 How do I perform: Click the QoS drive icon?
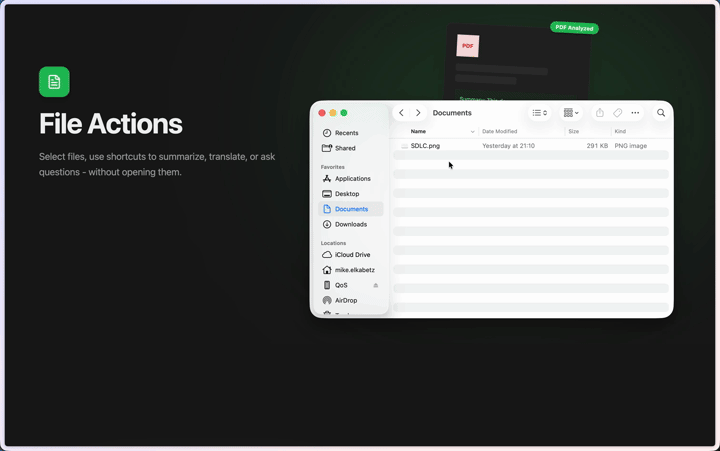point(327,285)
